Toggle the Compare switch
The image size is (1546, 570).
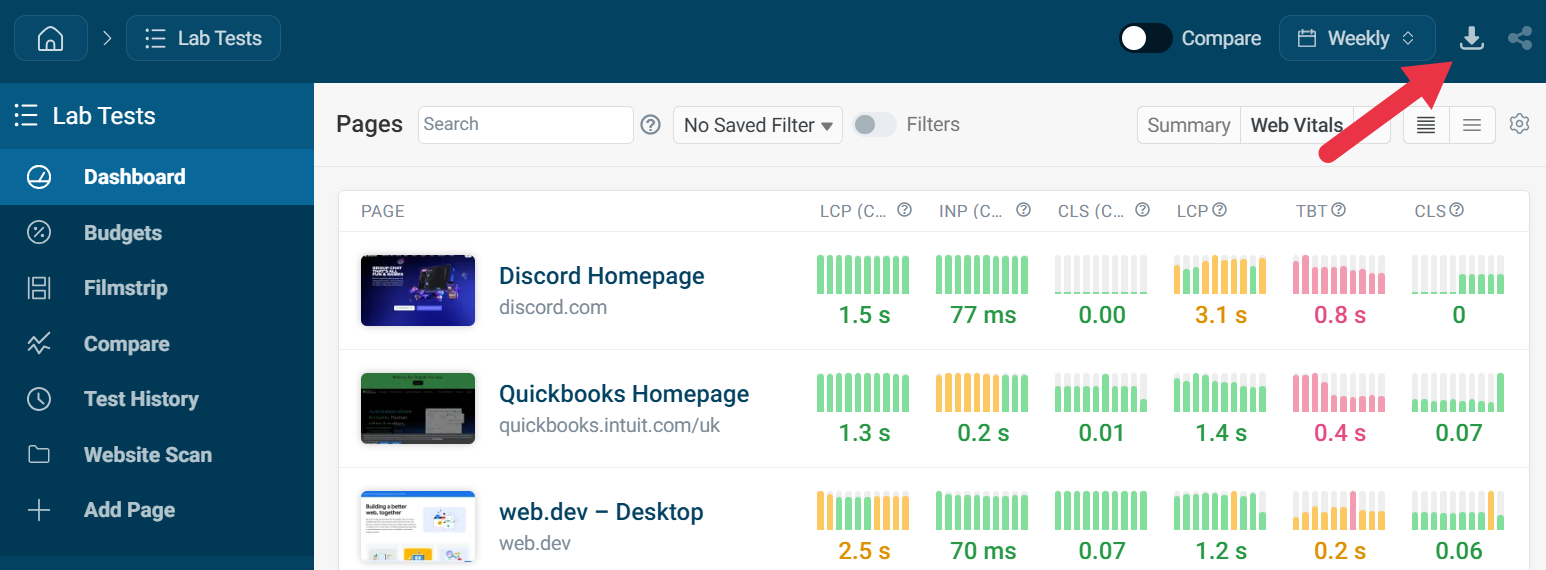tap(1146, 38)
